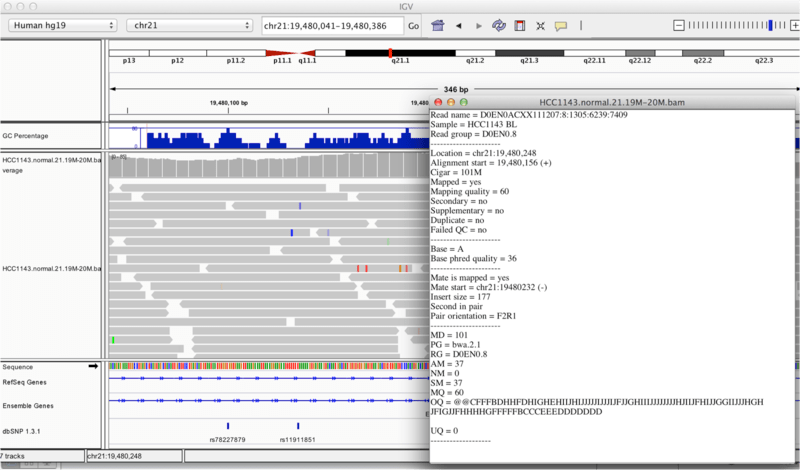The height and width of the screenshot is (470, 800).
Task: Click the zoom in plus button
Action: click(x=794, y=25)
